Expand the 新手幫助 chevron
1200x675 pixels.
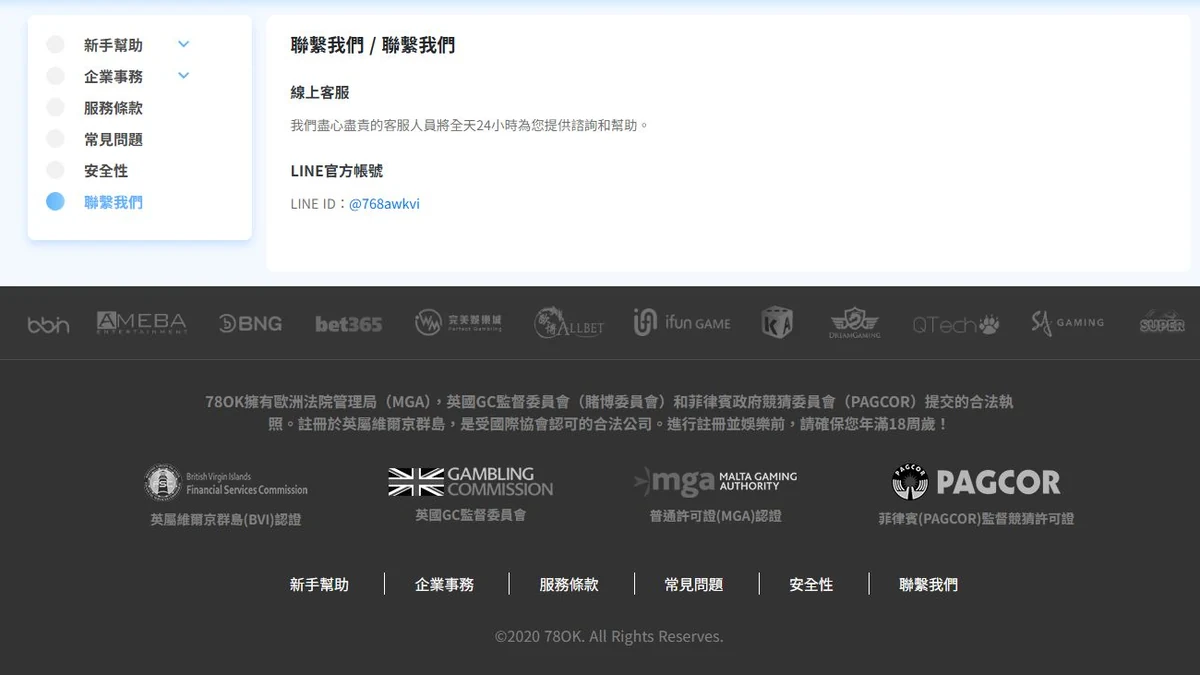click(183, 44)
